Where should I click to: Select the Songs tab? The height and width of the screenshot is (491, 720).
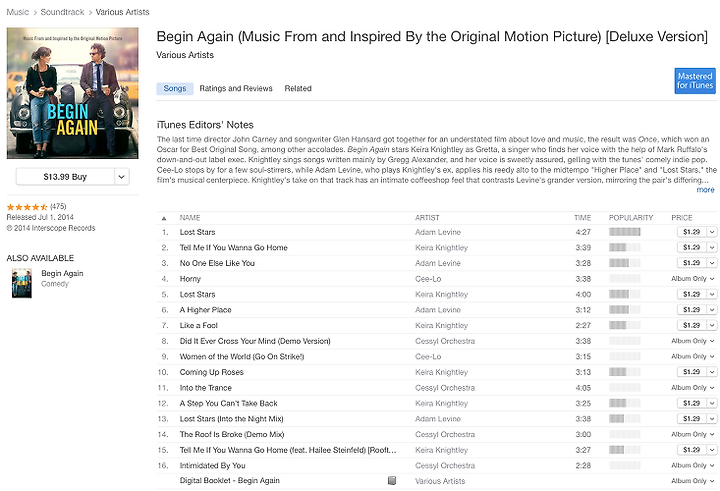175,88
